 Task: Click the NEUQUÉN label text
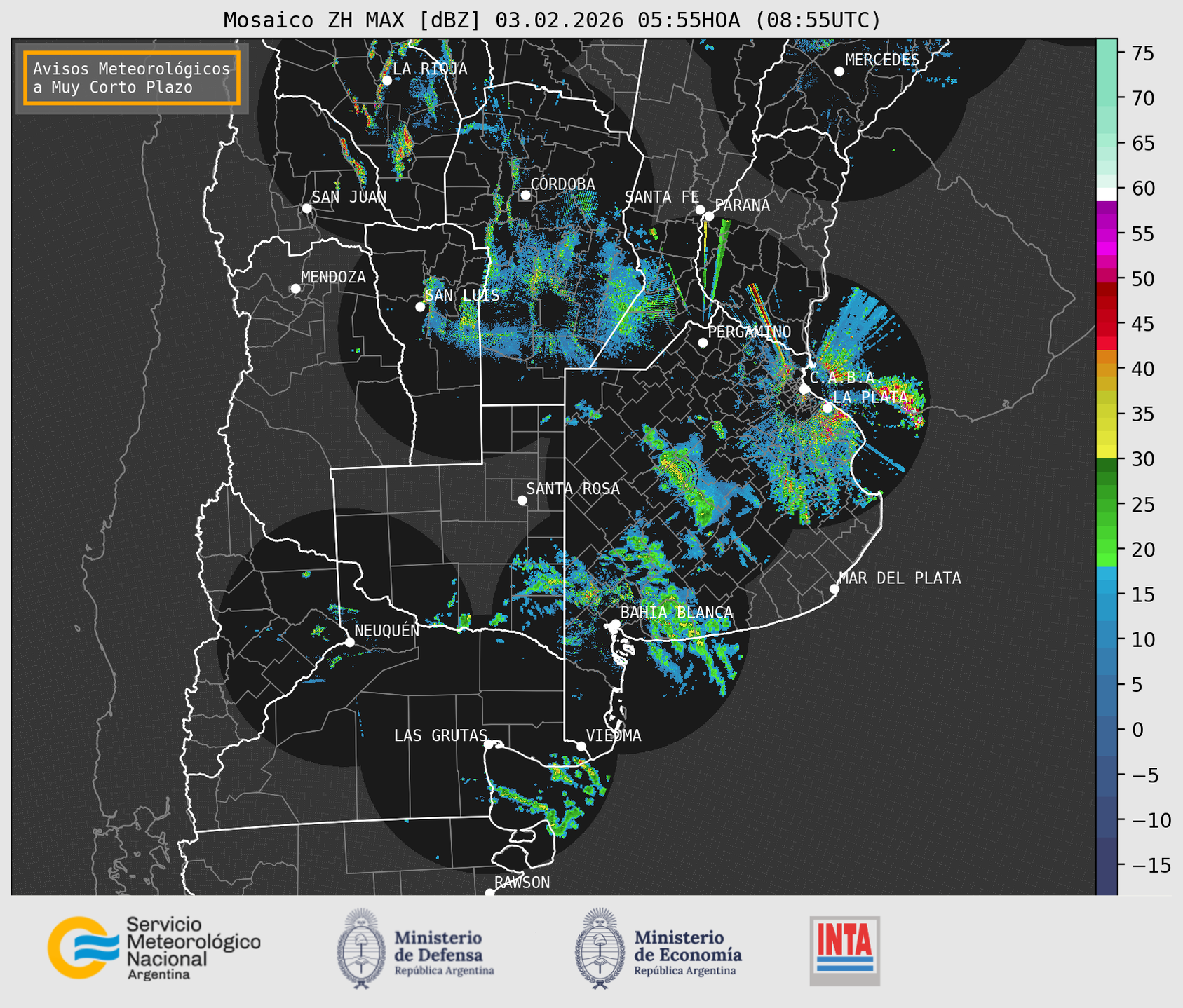pos(387,631)
